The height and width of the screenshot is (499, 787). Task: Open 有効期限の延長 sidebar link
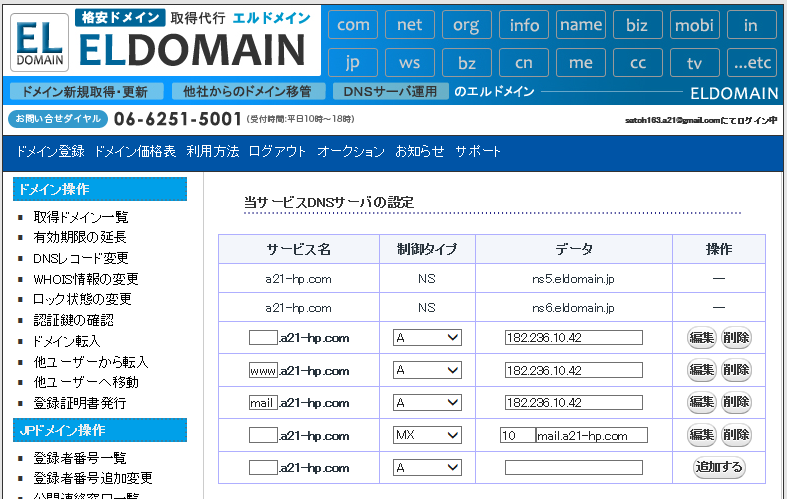(80, 237)
